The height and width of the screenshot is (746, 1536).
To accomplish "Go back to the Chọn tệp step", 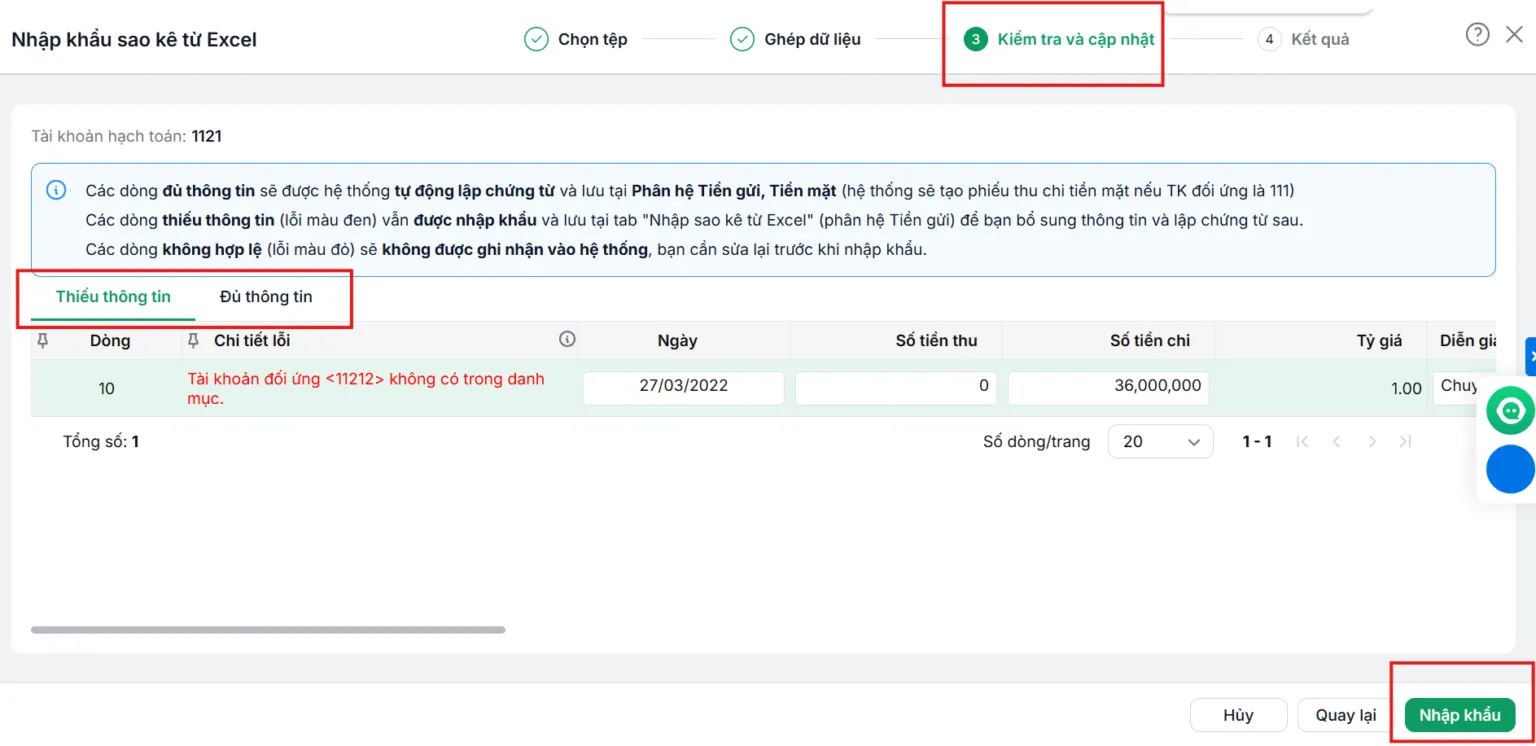I will (576, 39).
